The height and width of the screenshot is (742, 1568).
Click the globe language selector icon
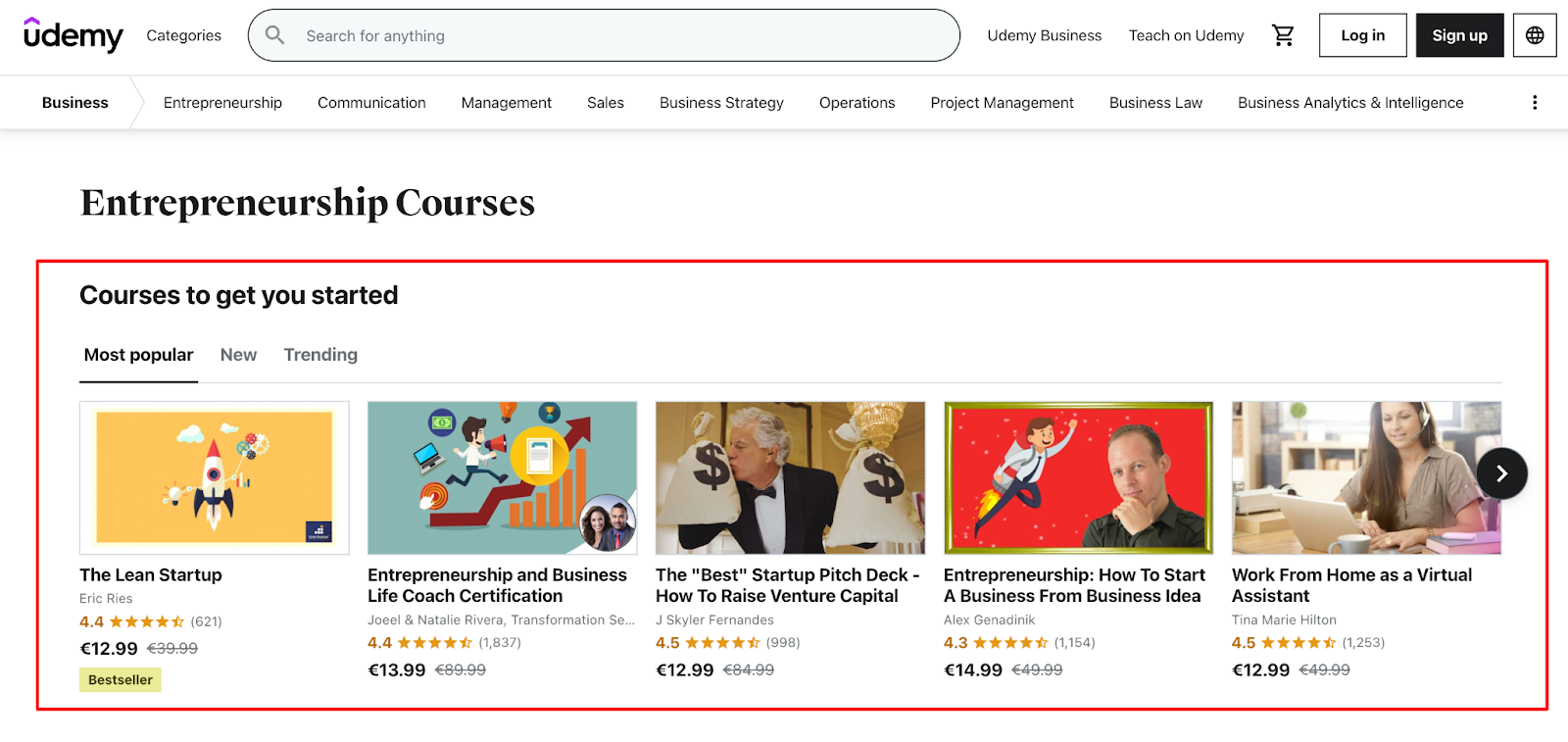(x=1535, y=36)
